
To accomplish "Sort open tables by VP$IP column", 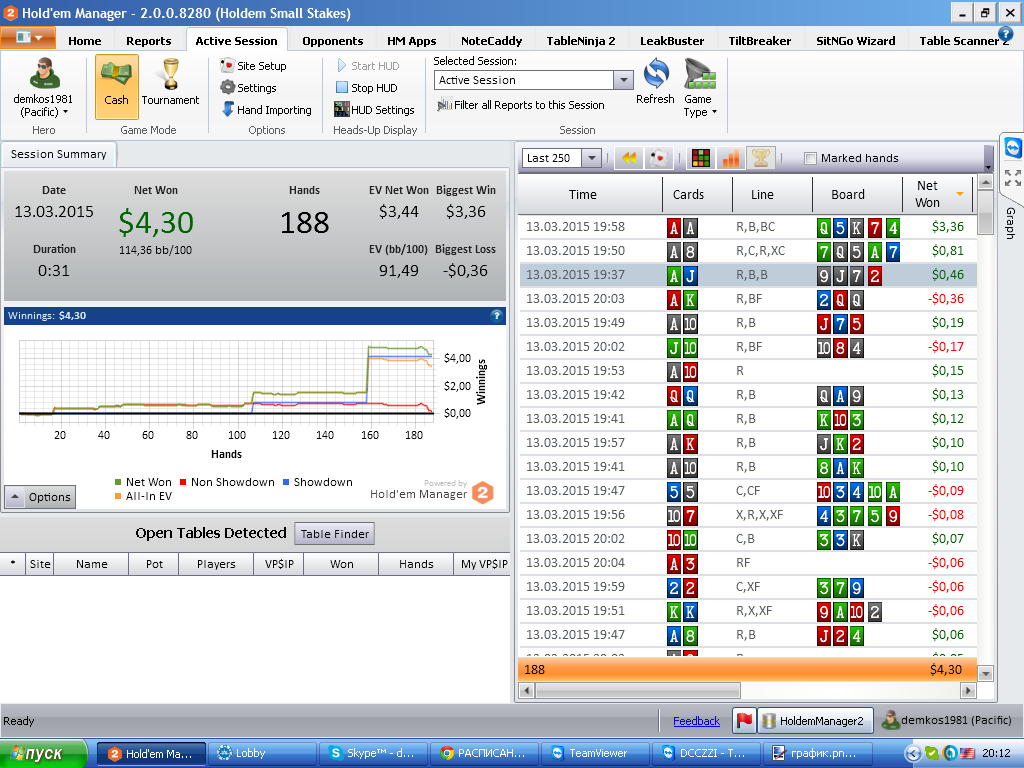I will tap(279, 564).
